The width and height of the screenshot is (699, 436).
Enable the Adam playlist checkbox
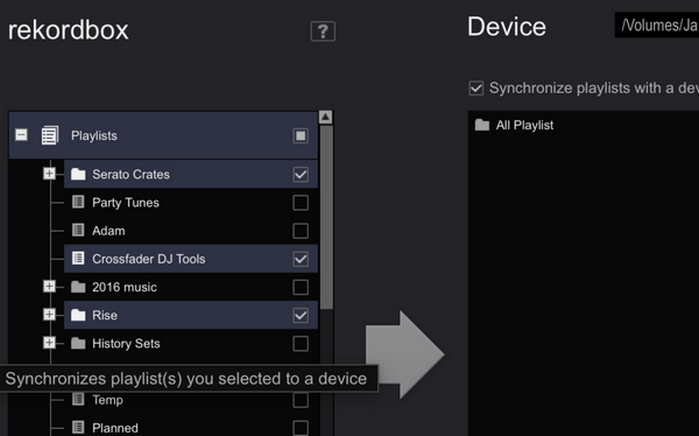pyautogui.click(x=300, y=231)
